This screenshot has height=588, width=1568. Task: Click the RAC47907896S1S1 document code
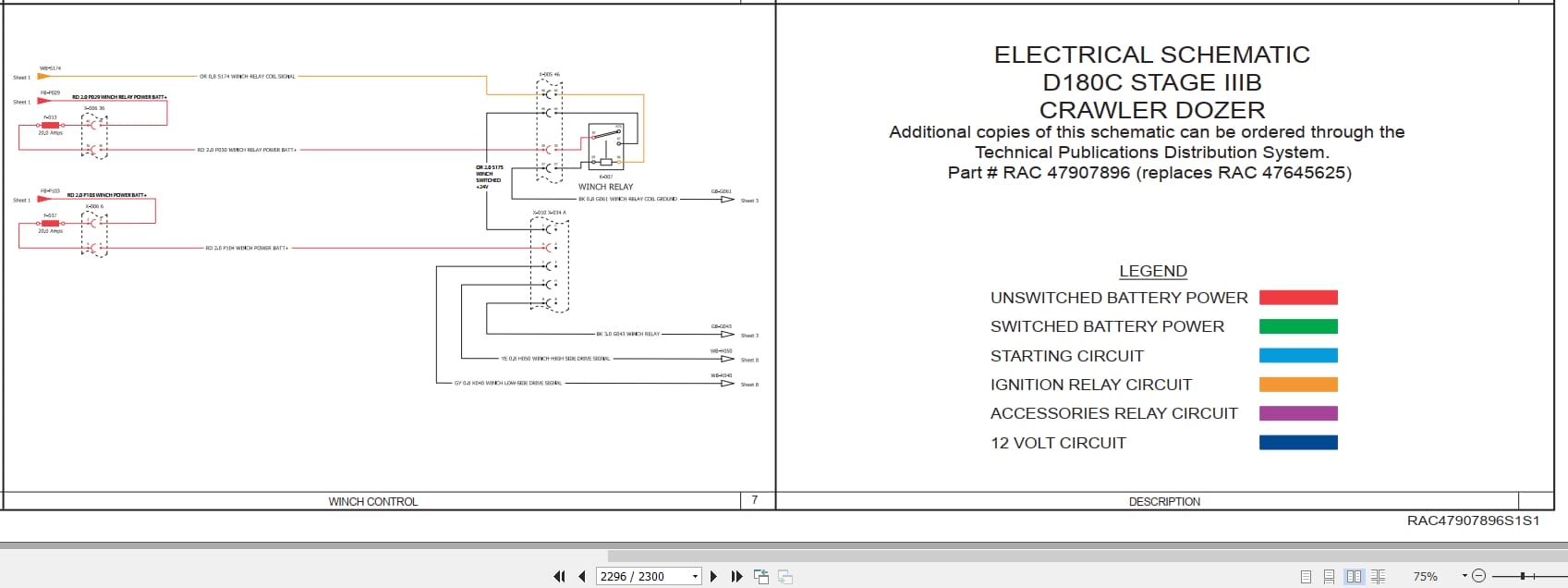tap(1474, 521)
